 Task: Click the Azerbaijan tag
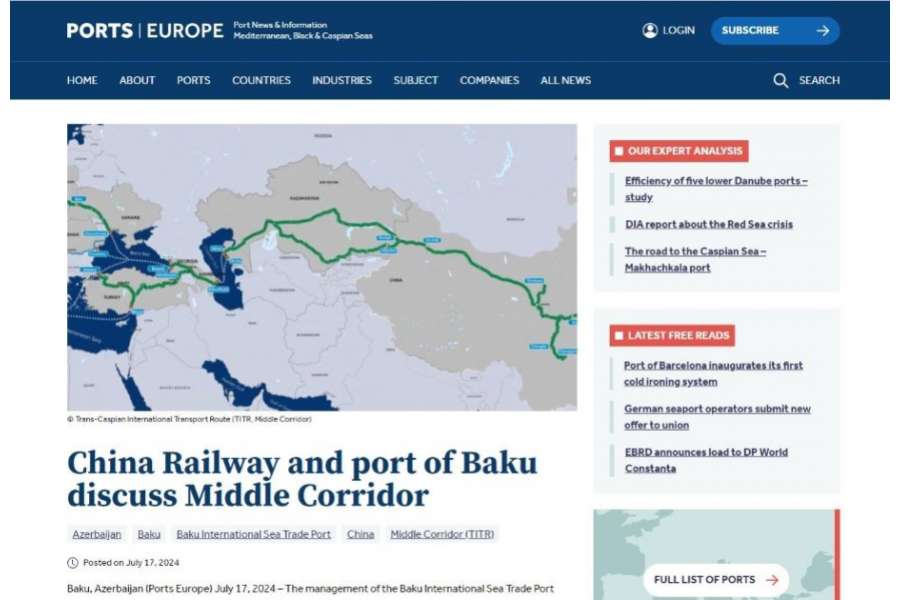coord(97,535)
